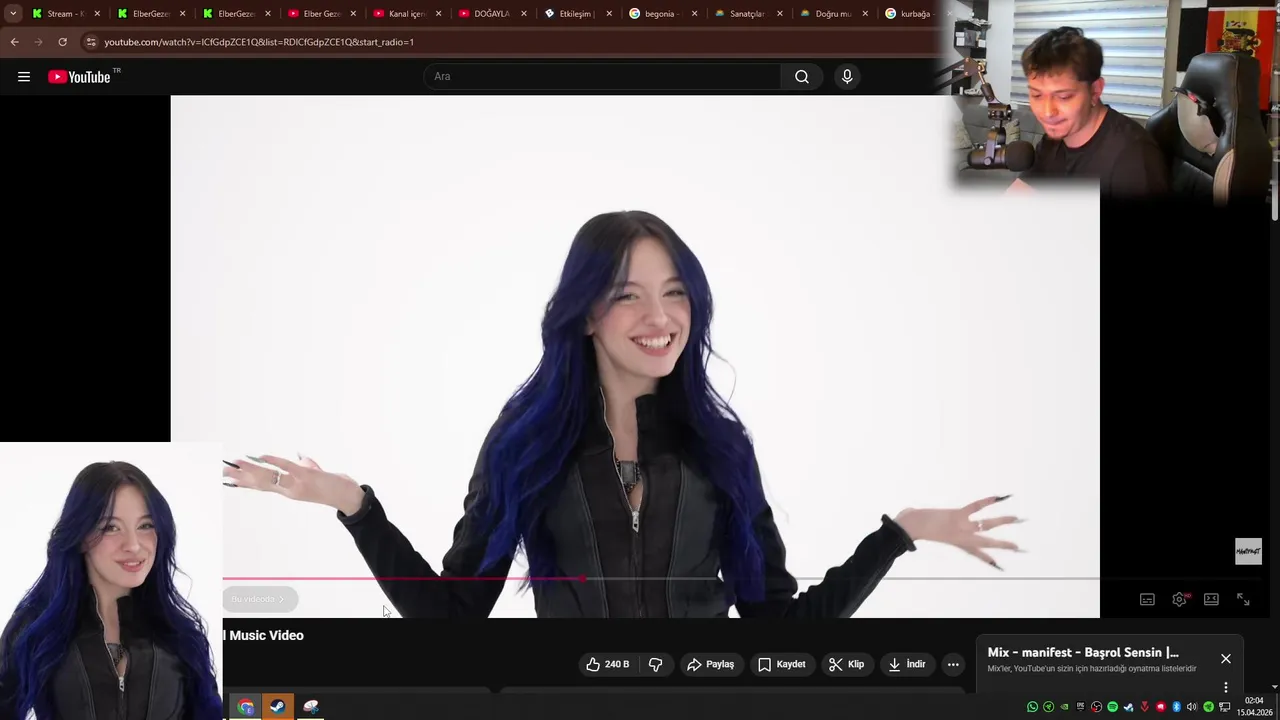This screenshot has height=720, width=1280.
Task: Click the search magnifier button
Action: (802, 77)
